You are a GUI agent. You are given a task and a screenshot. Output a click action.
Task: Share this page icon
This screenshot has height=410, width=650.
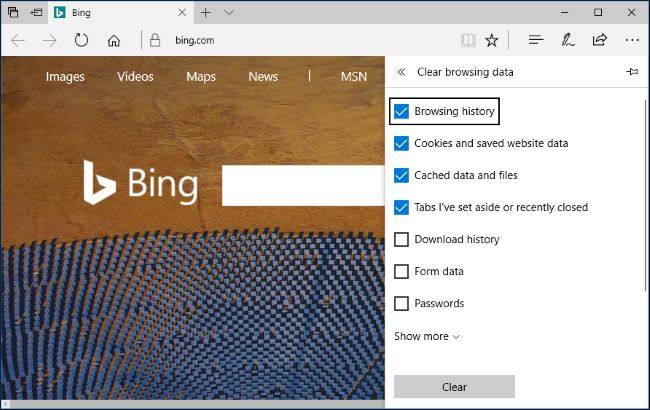pyautogui.click(x=599, y=40)
